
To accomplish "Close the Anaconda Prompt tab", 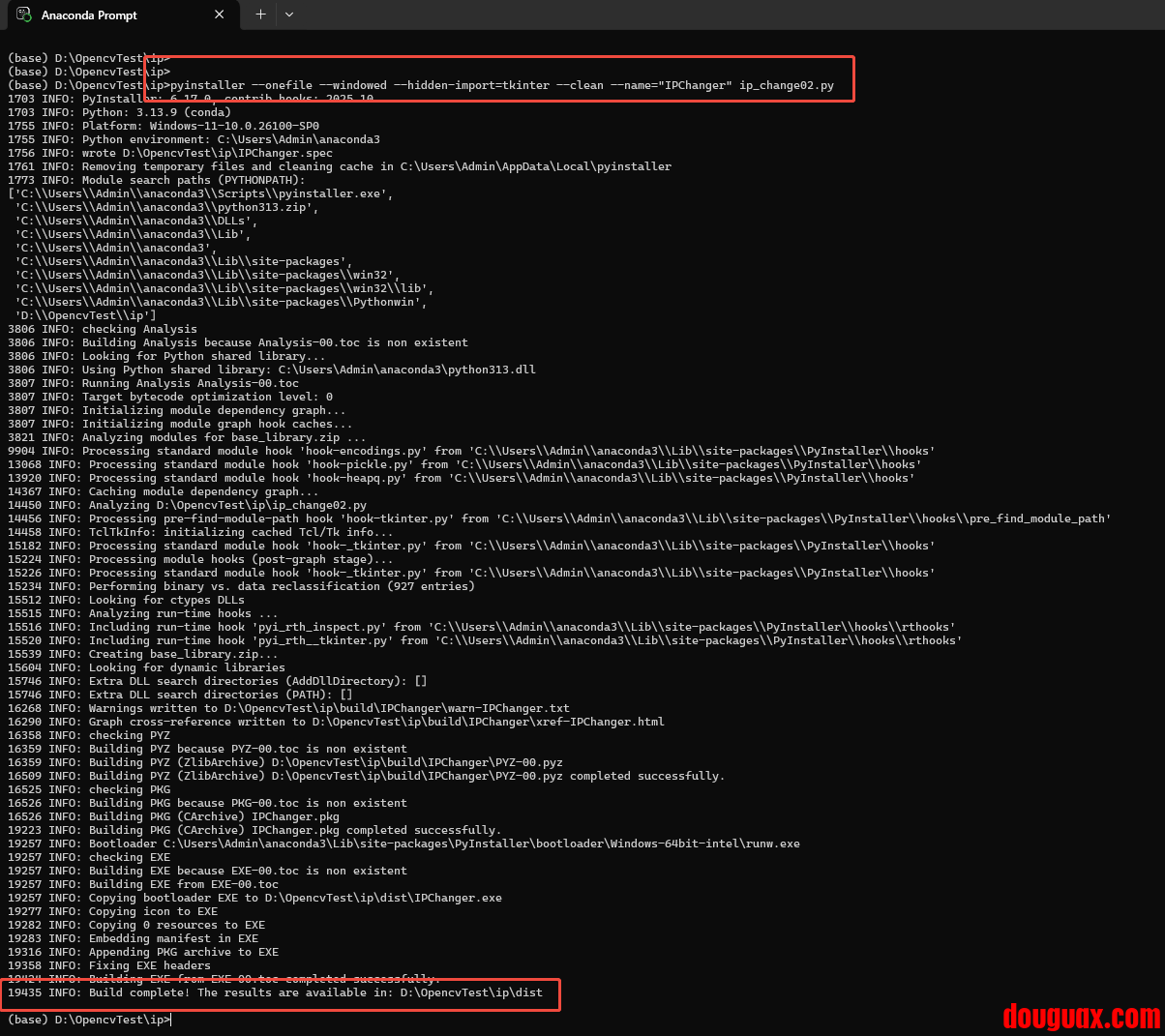I will (x=220, y=15).
